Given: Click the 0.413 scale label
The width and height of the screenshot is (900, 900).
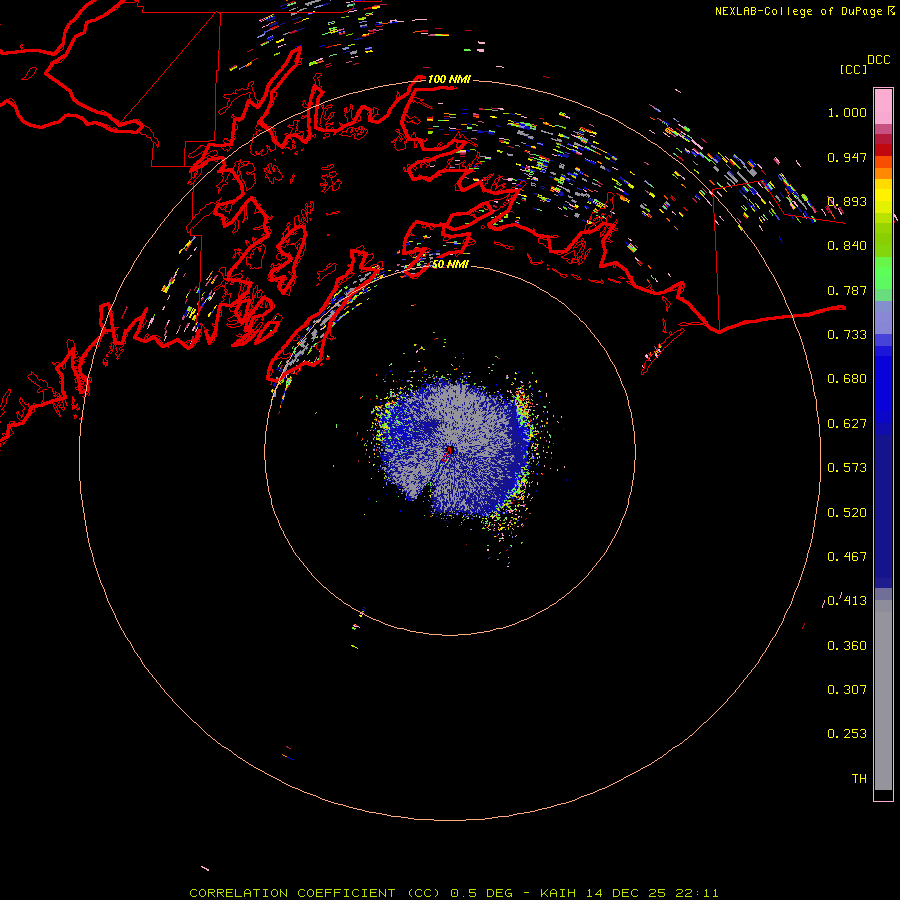Looking at the screenshot, I should pos(847,601).
